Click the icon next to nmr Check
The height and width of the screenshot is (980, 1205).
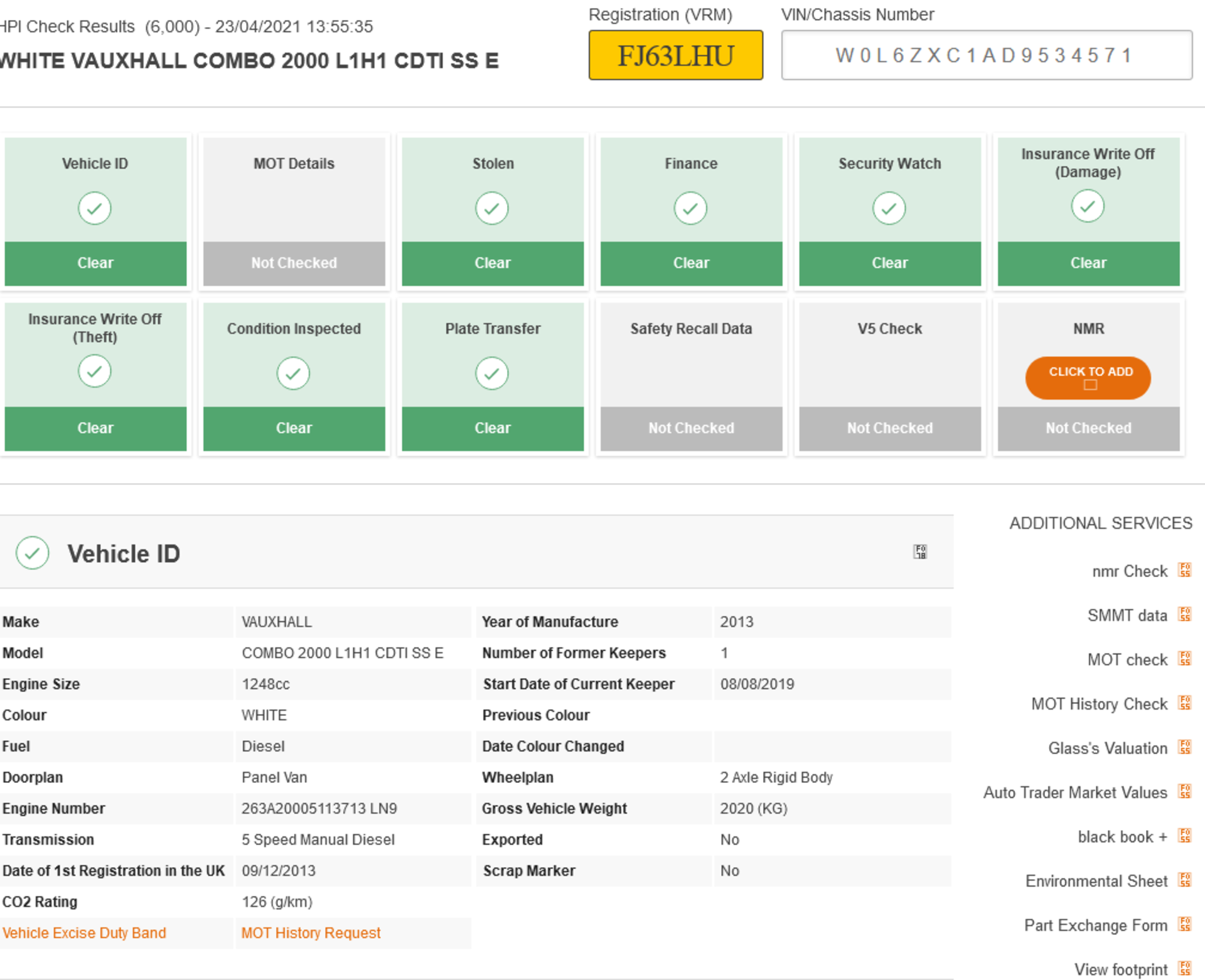pos(1184,570)
